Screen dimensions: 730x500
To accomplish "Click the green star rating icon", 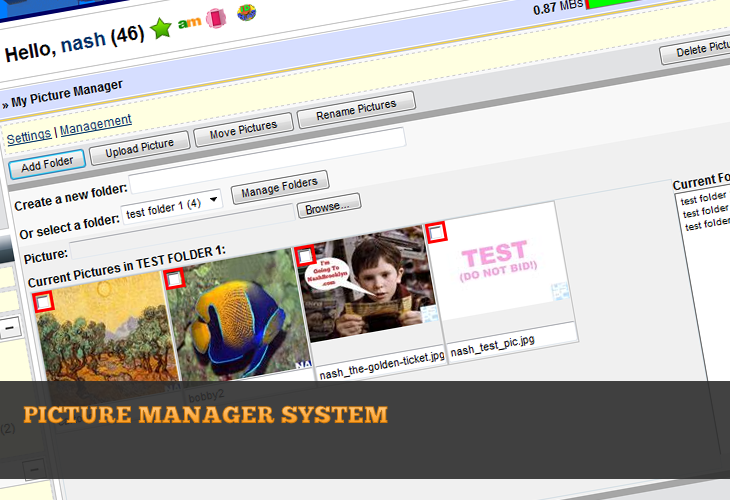I will click(161, 28).
